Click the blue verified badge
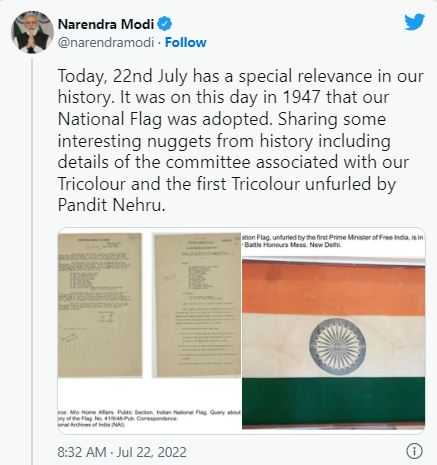The width and height of the screenshot is (437, 465). [x=165, y=24]
